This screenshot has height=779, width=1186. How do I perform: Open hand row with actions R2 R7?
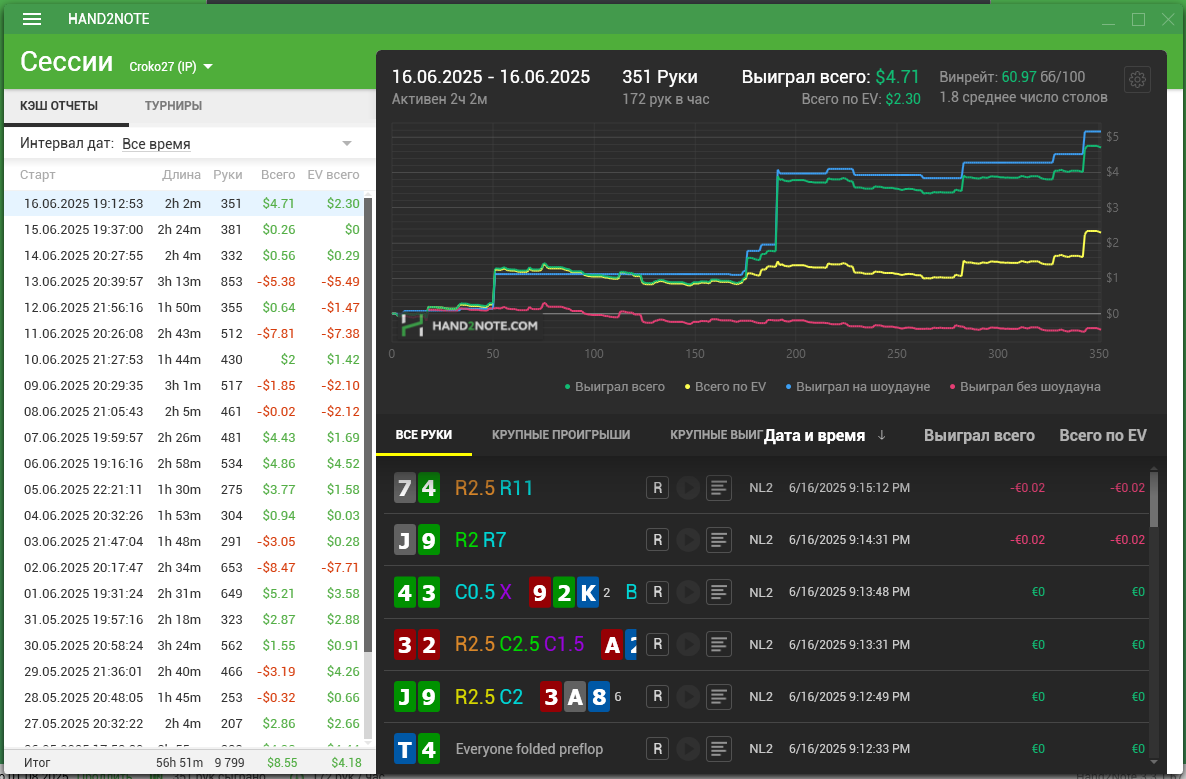(x=766, y=540)
